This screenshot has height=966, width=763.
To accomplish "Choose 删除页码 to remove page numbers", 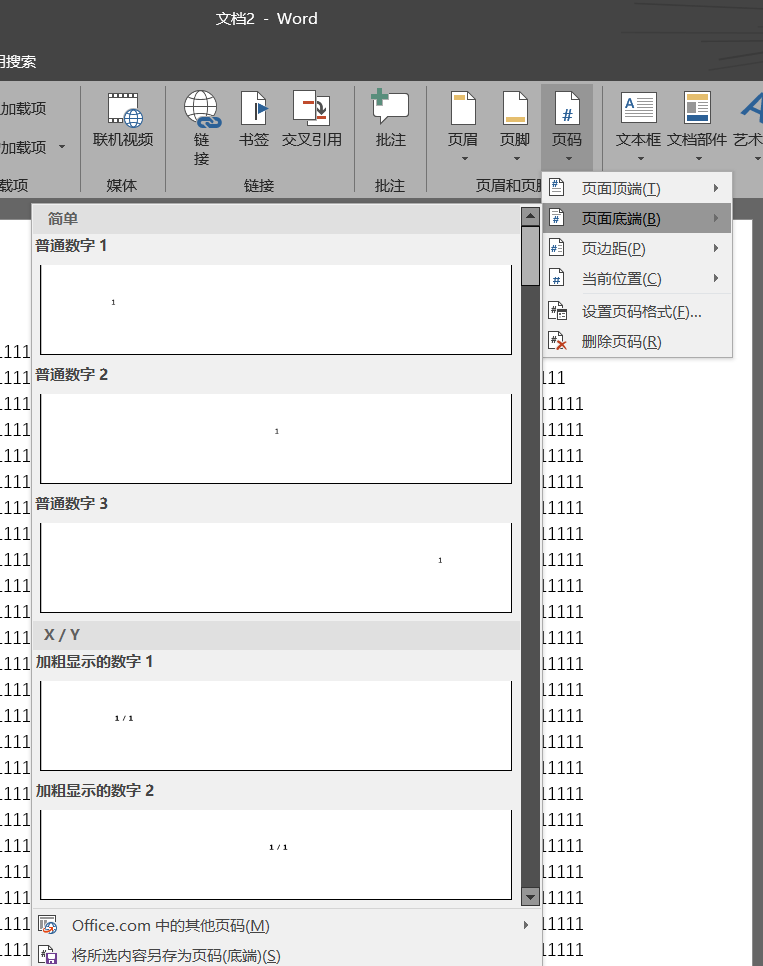I will [x=621, y=342].
